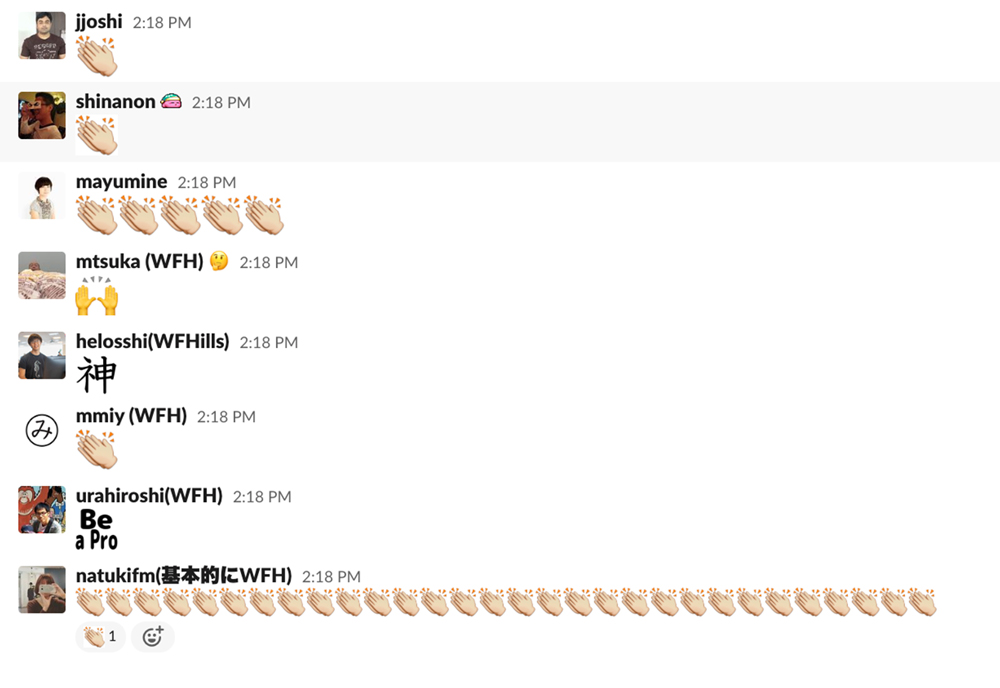This screenshot has width=1000, height=688.
Task: Open jjoshi's profile picture
Action: pyautogui.click(x=41, y=36)
